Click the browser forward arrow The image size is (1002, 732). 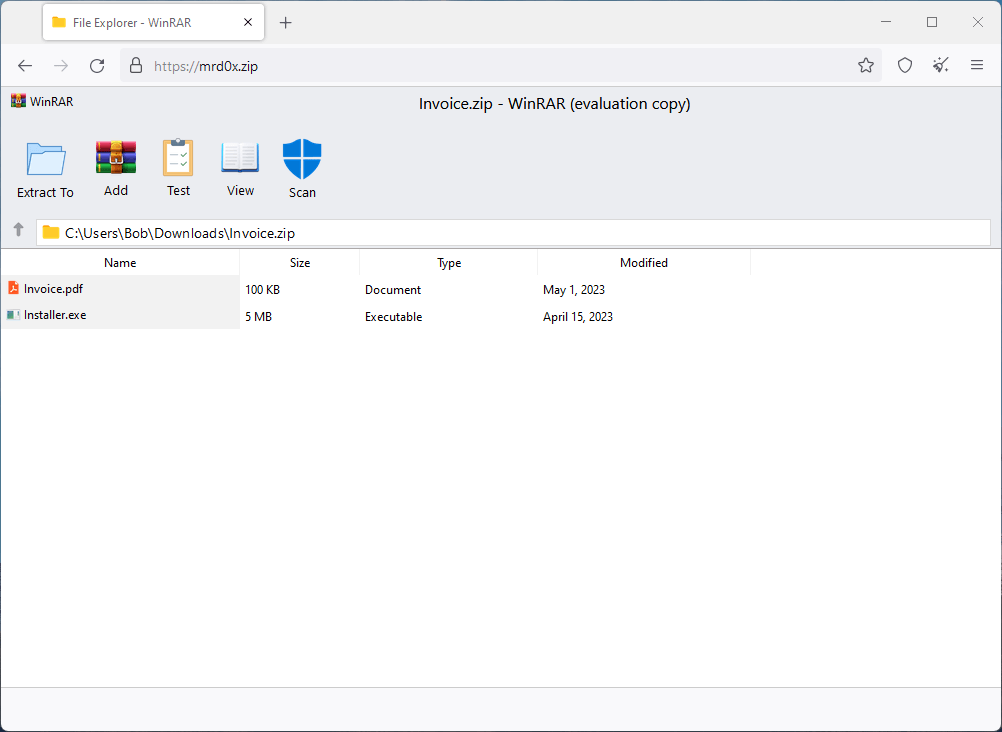tap(61, 66)
